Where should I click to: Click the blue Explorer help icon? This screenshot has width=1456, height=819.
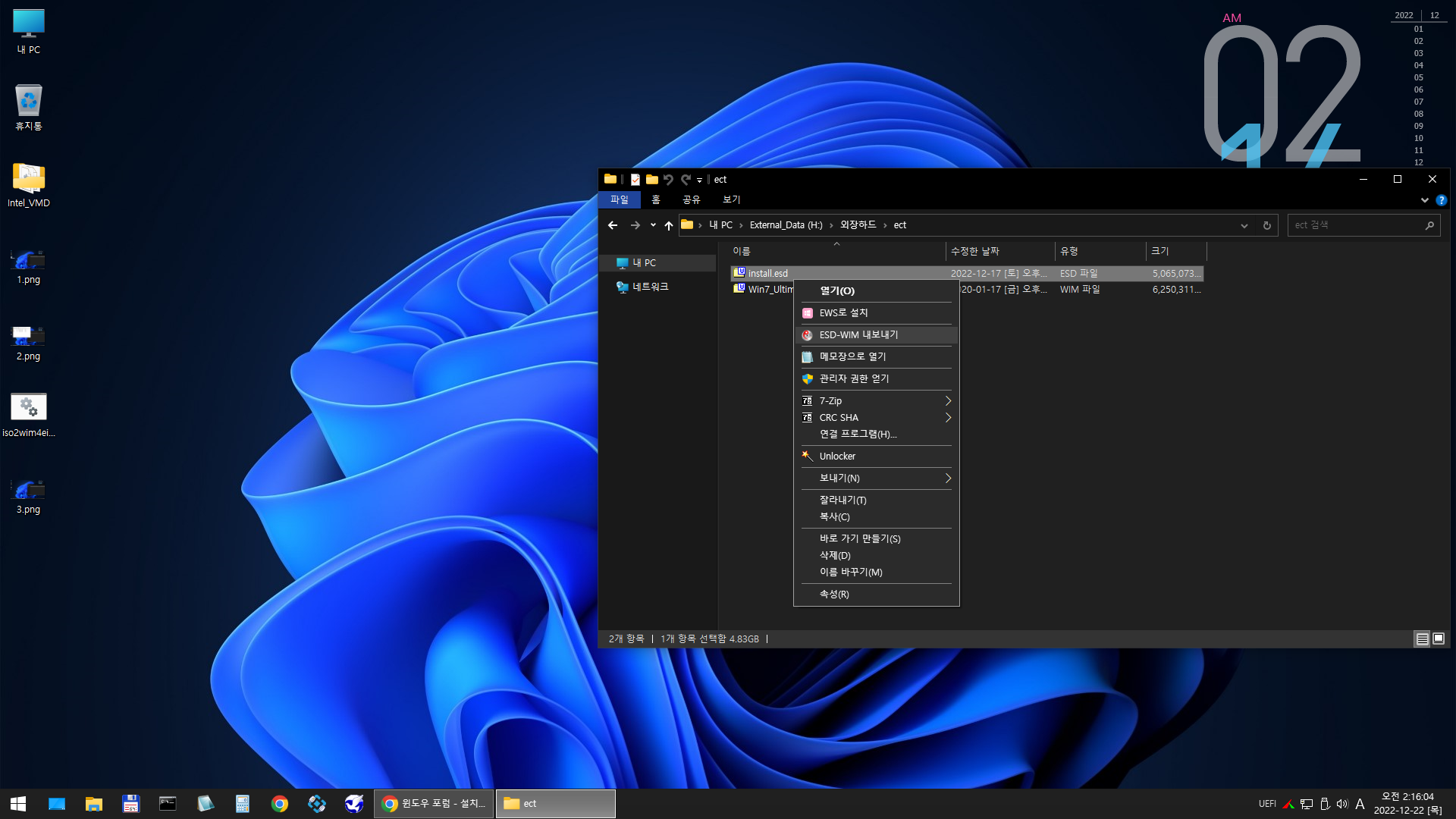click(1441, 200)
